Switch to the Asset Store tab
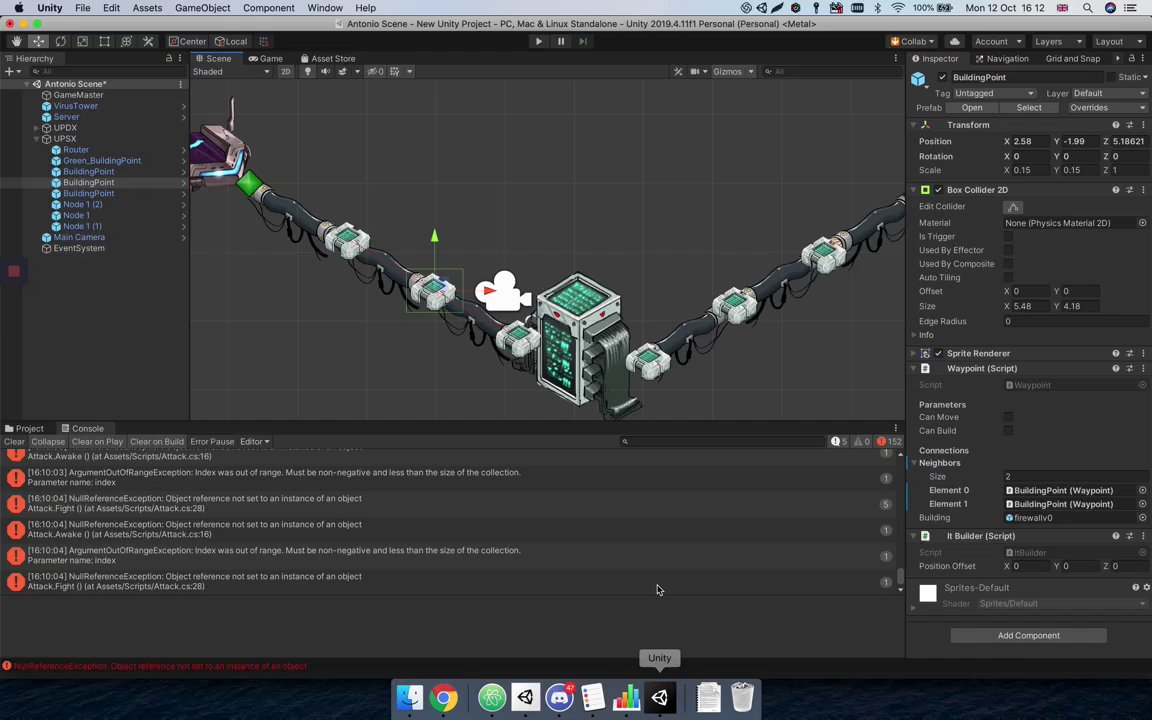This screenshot has height=720, width=1152. tap(328, 58)
